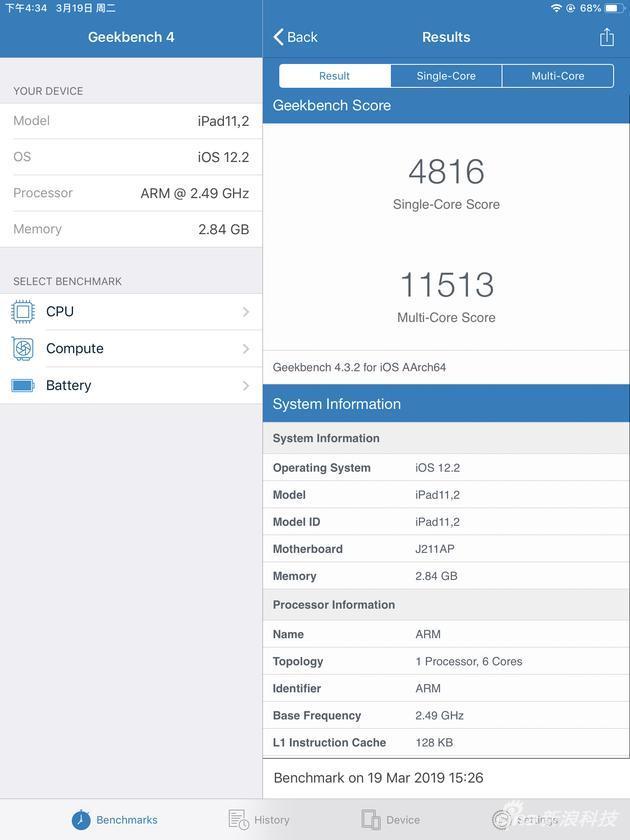Click the 11513 multi-core score
This screenshot has height=840, width=630.
(447, 284)
